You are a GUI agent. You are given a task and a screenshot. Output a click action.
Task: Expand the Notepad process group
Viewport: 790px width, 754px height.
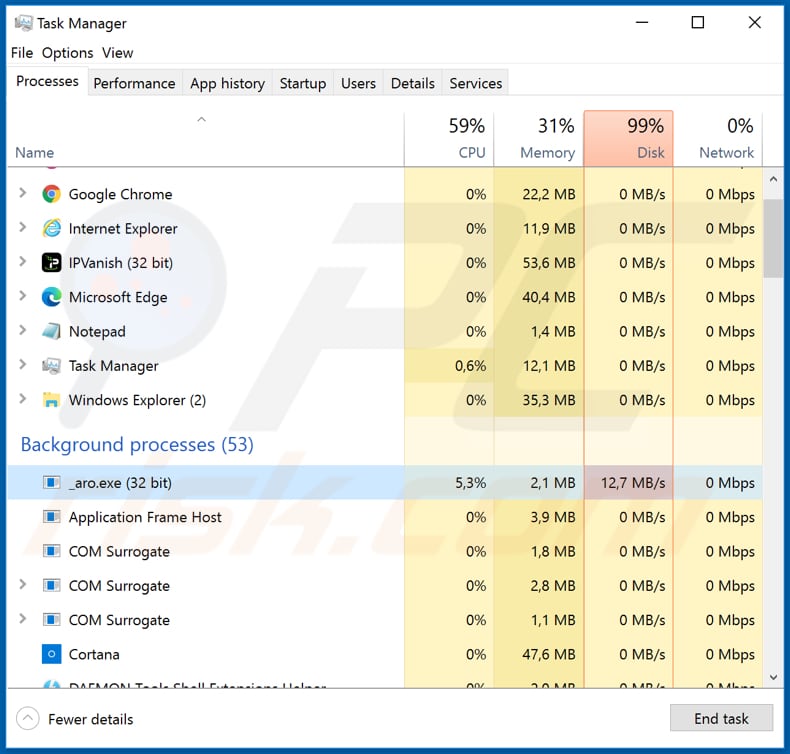pos(22,330)
